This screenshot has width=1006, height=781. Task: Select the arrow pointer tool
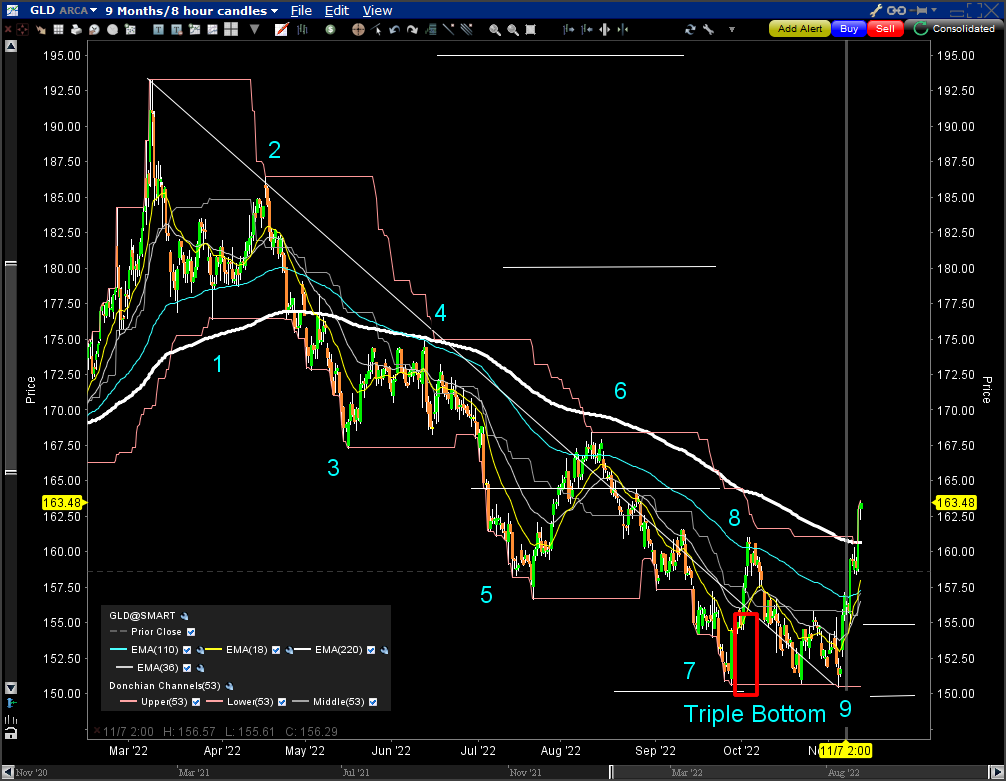[377, 30]
